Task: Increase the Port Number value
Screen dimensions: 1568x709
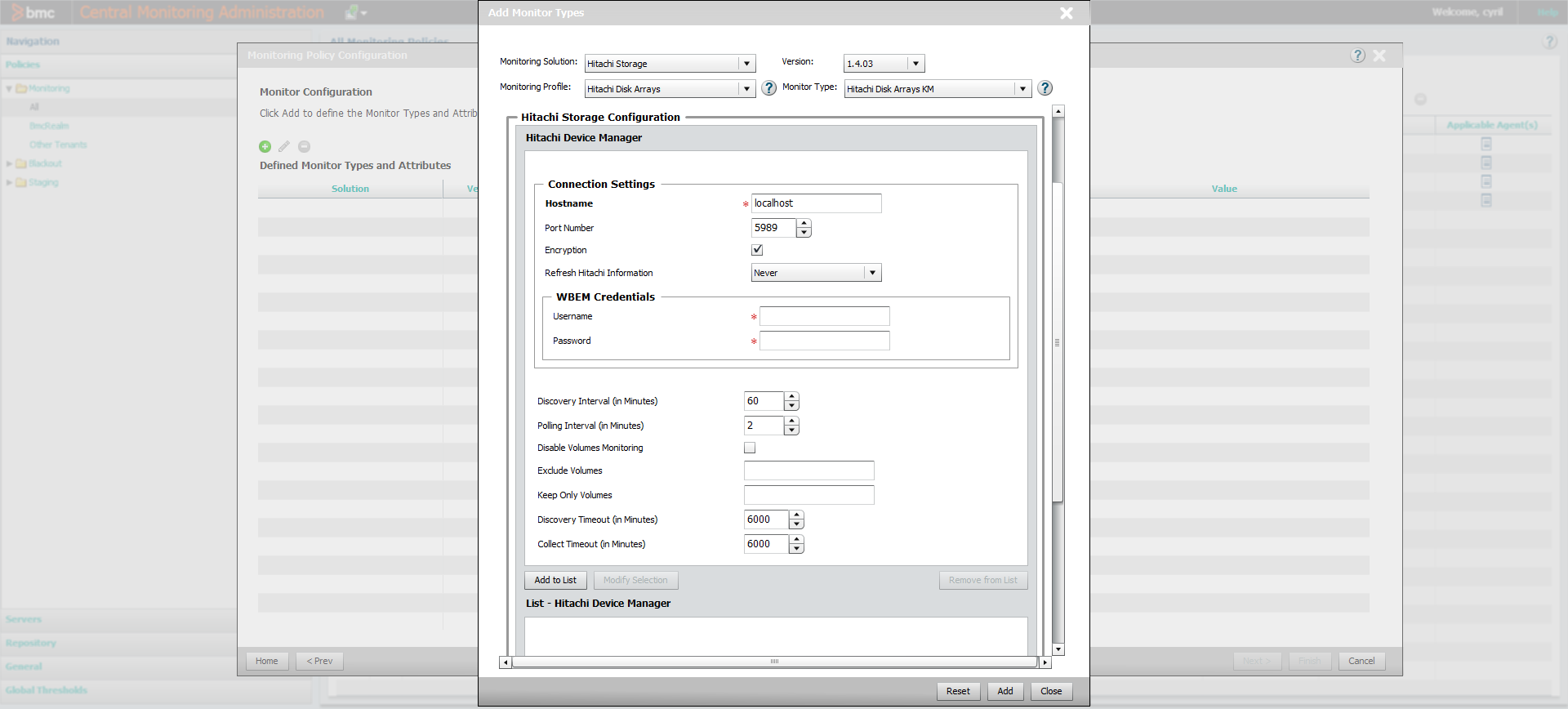Action: pyautogui.click(x=804, y=223)
